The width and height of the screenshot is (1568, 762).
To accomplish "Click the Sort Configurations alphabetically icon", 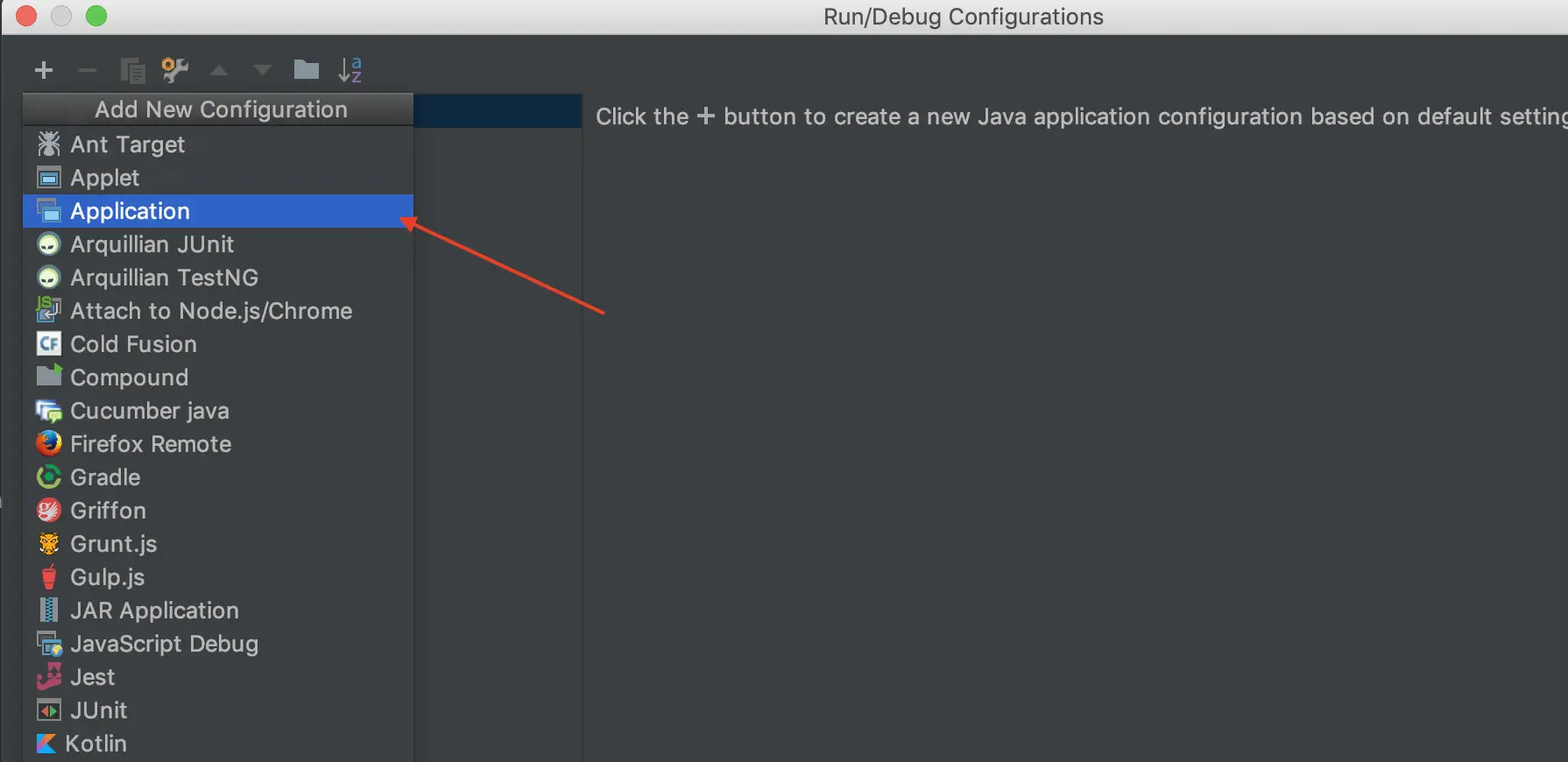I will coord(350,69).
